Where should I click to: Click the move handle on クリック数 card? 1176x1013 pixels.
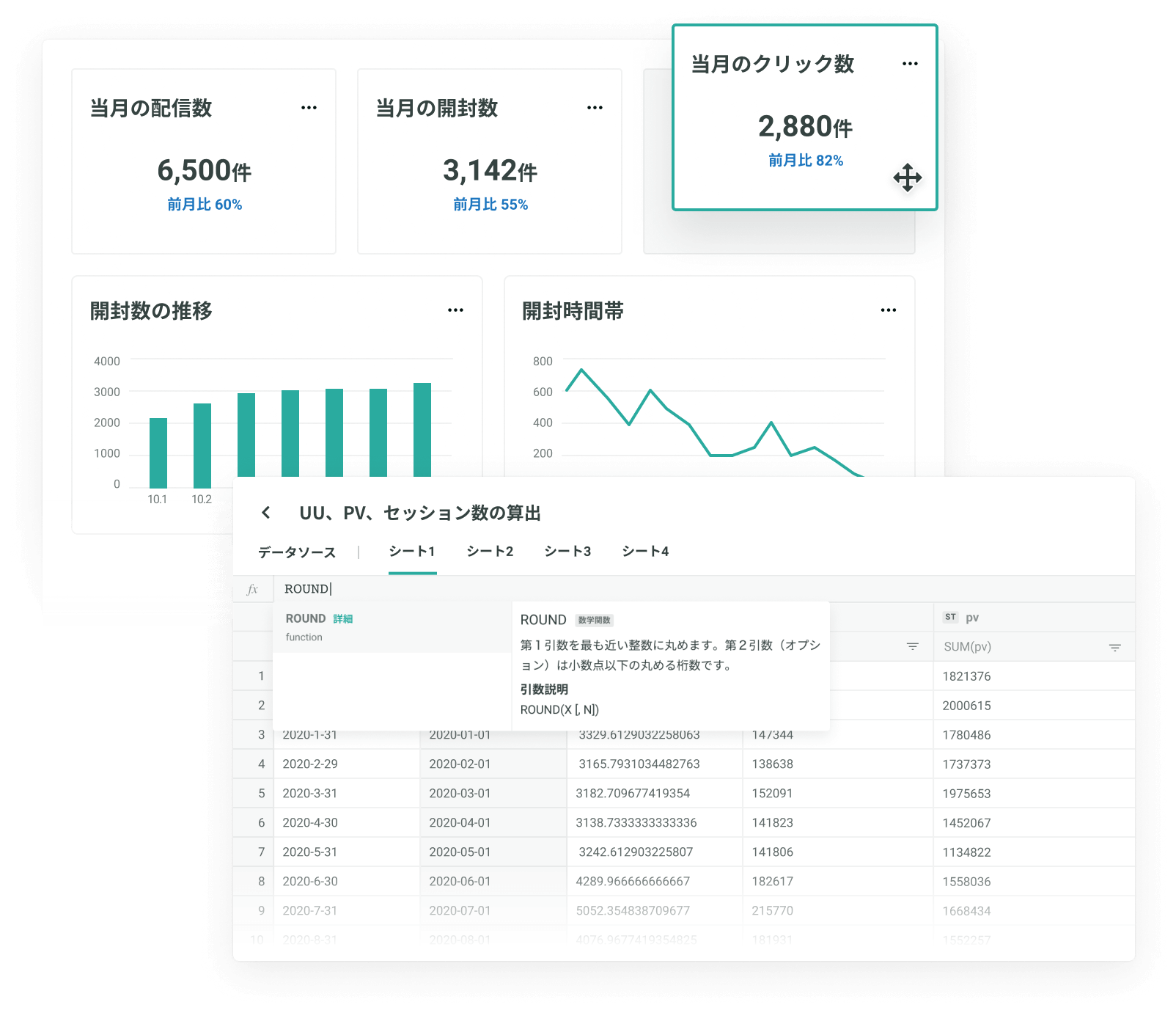coord(908,178)
